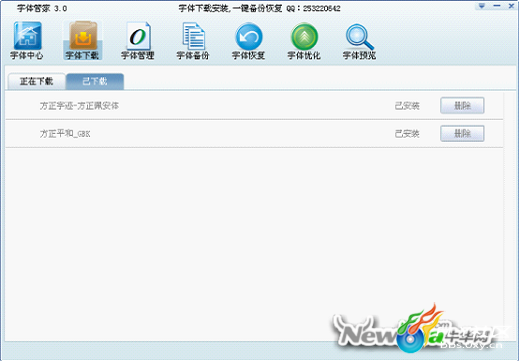520x361 pixels.
Task: Delete the 方正字迹-方正佩安体 font
Action: [x=462, y=106]
